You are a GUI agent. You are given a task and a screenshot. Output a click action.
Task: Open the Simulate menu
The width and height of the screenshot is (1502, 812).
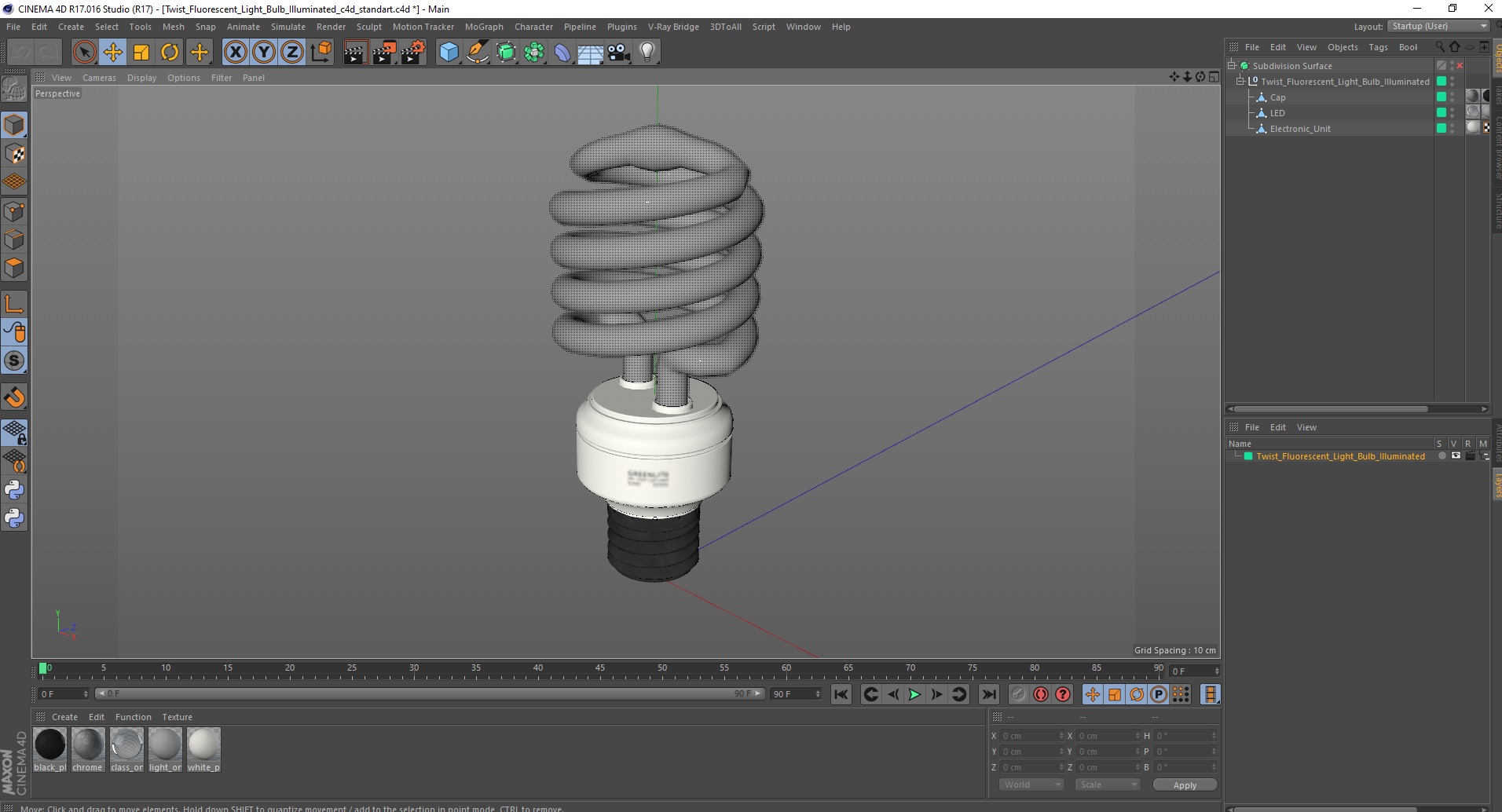(288, 27)
